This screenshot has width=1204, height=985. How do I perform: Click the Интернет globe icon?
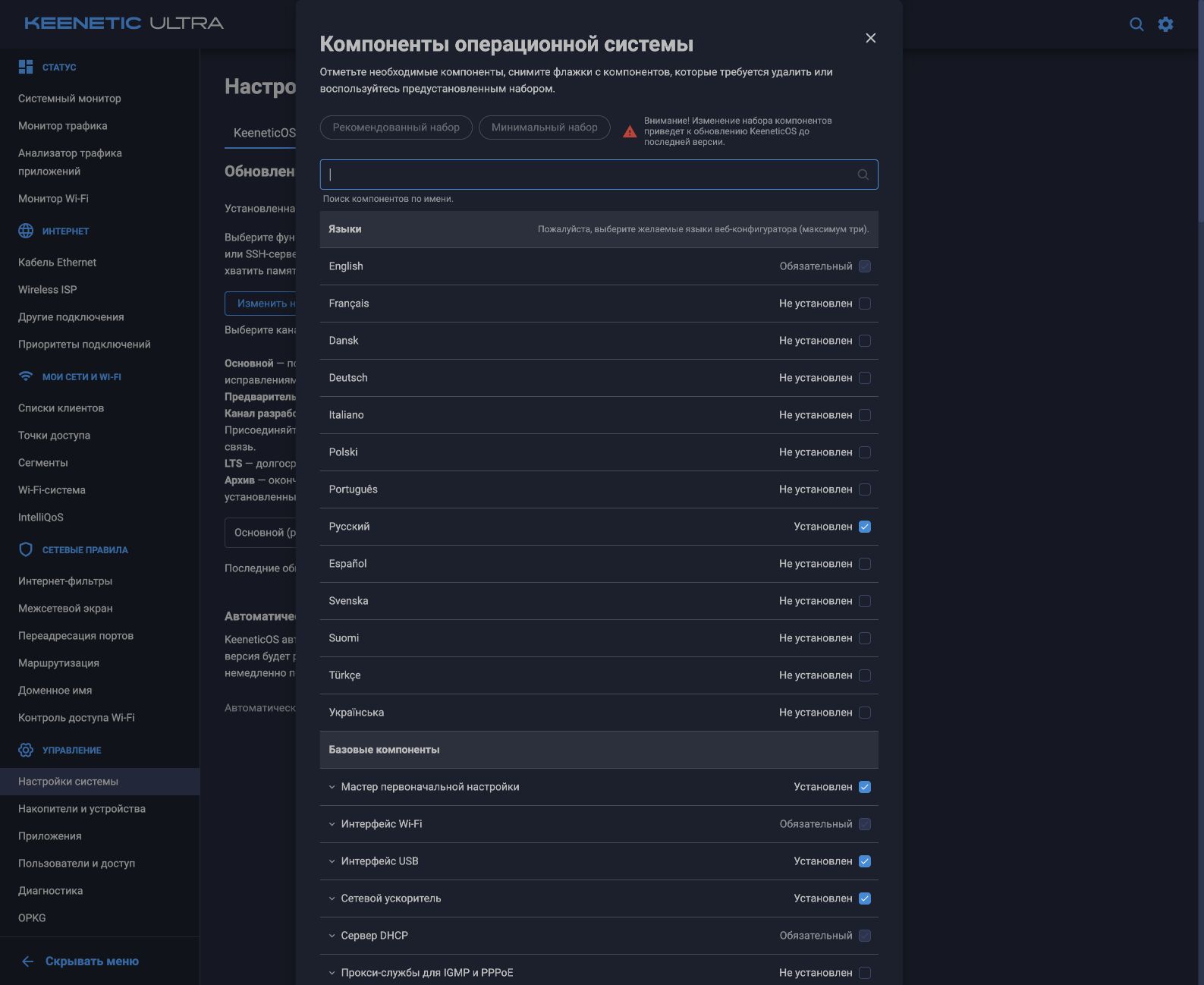(x=26, y=231)
